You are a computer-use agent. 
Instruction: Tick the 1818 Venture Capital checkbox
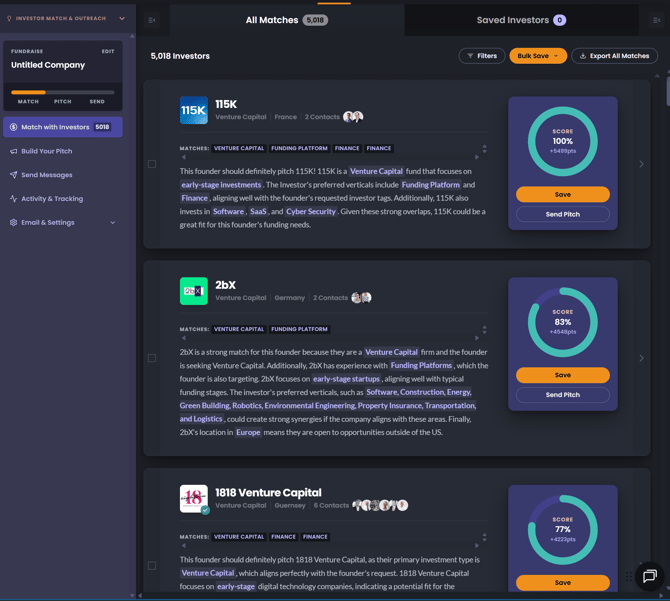(x=152, y=566)
